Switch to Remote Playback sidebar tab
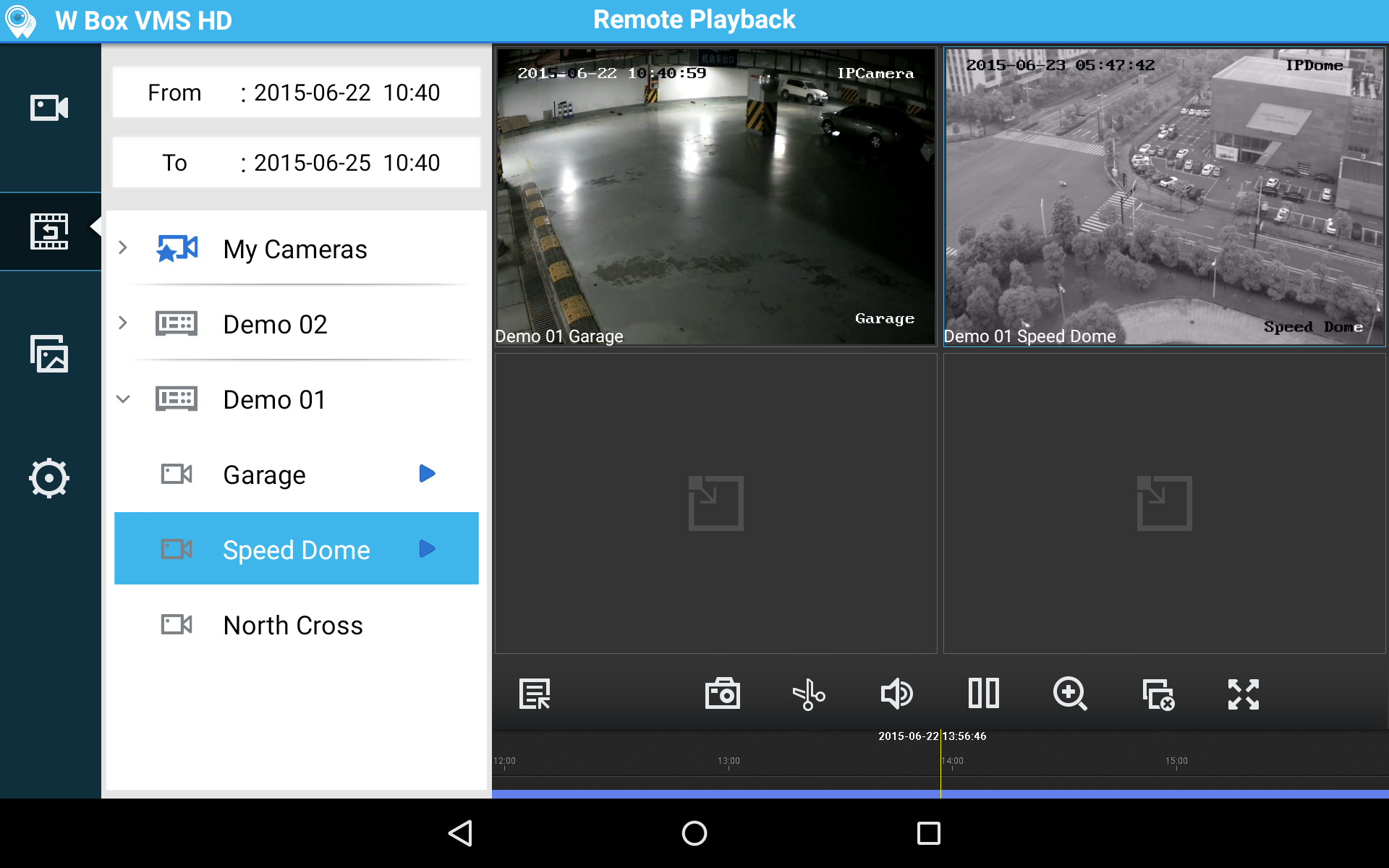The image size is (1389, 868). [49, 231]
